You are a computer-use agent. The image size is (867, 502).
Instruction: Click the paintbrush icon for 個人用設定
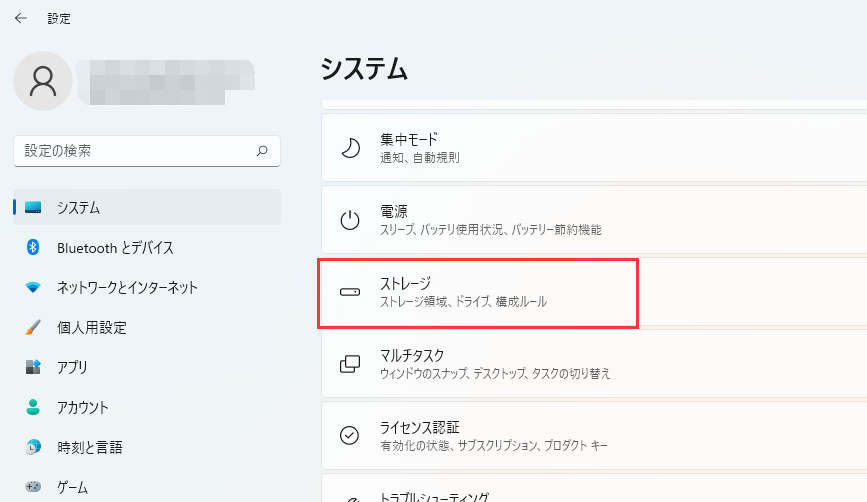tap(33, 327)
